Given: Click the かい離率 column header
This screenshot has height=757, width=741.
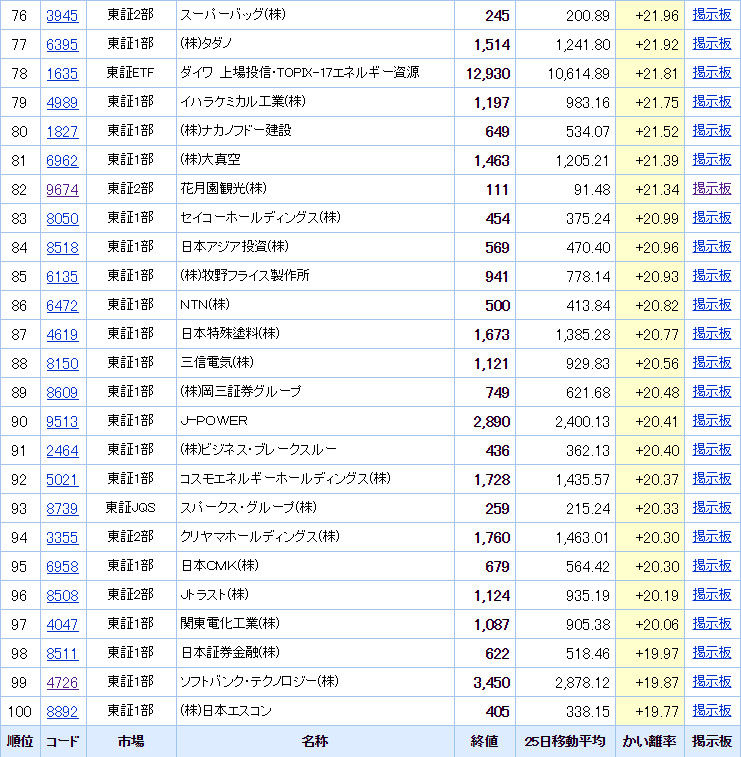Looking at the screenshot, I should [x=649, y=741].
